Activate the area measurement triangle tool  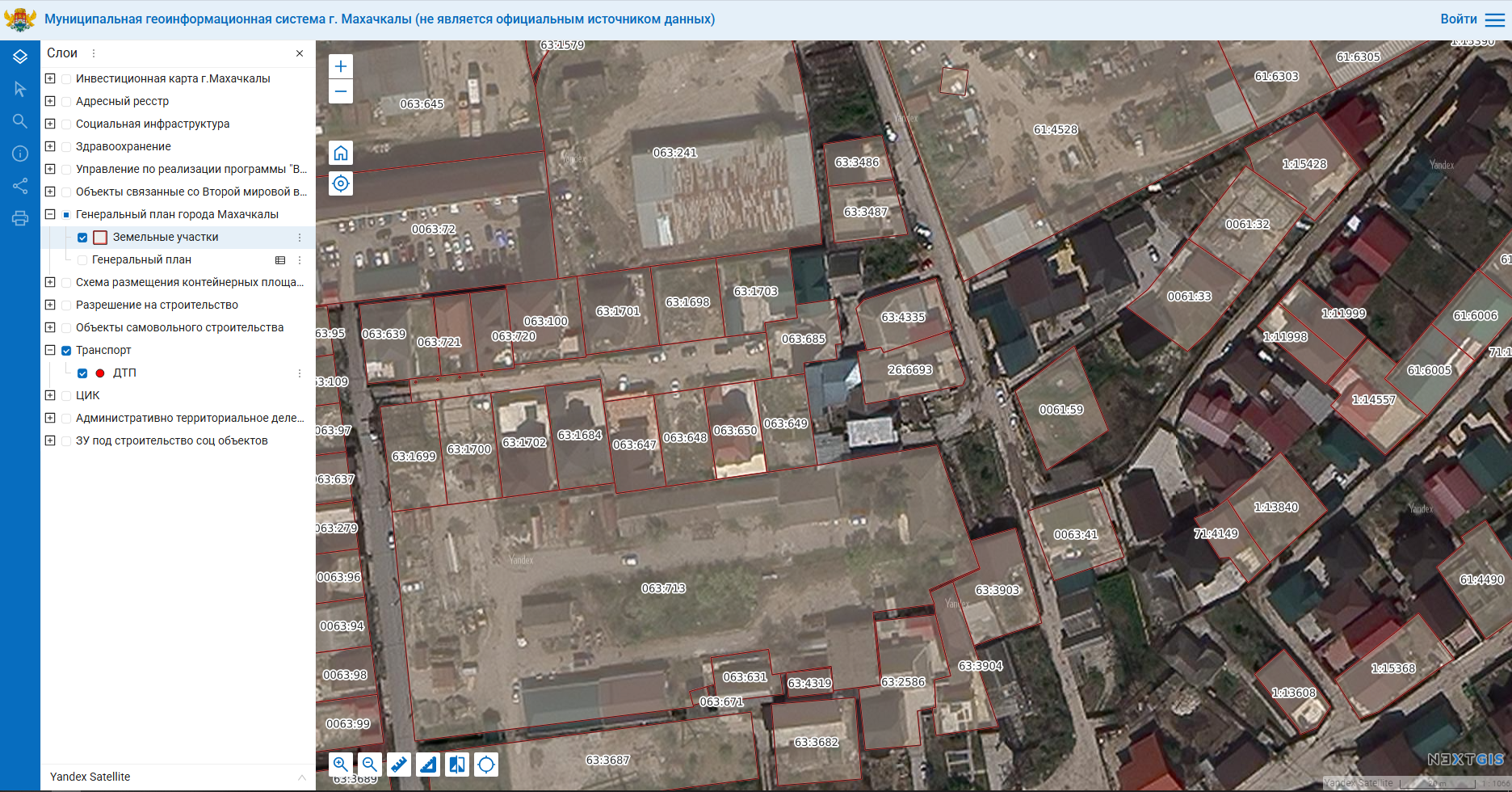[428, 765]
